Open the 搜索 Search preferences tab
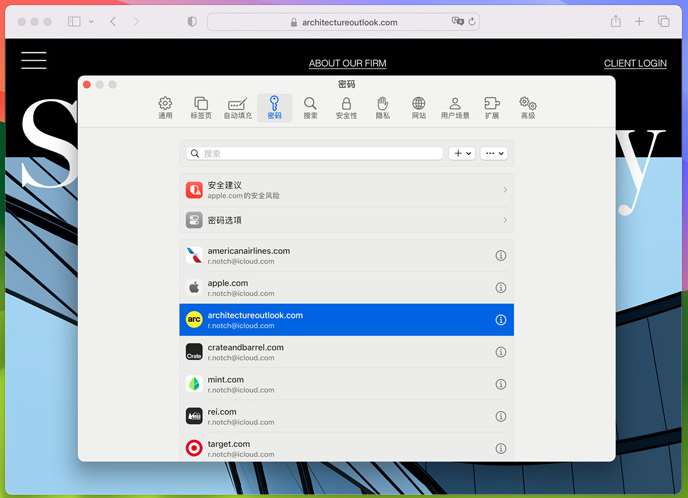688x498 pixels. pos(310,108)
